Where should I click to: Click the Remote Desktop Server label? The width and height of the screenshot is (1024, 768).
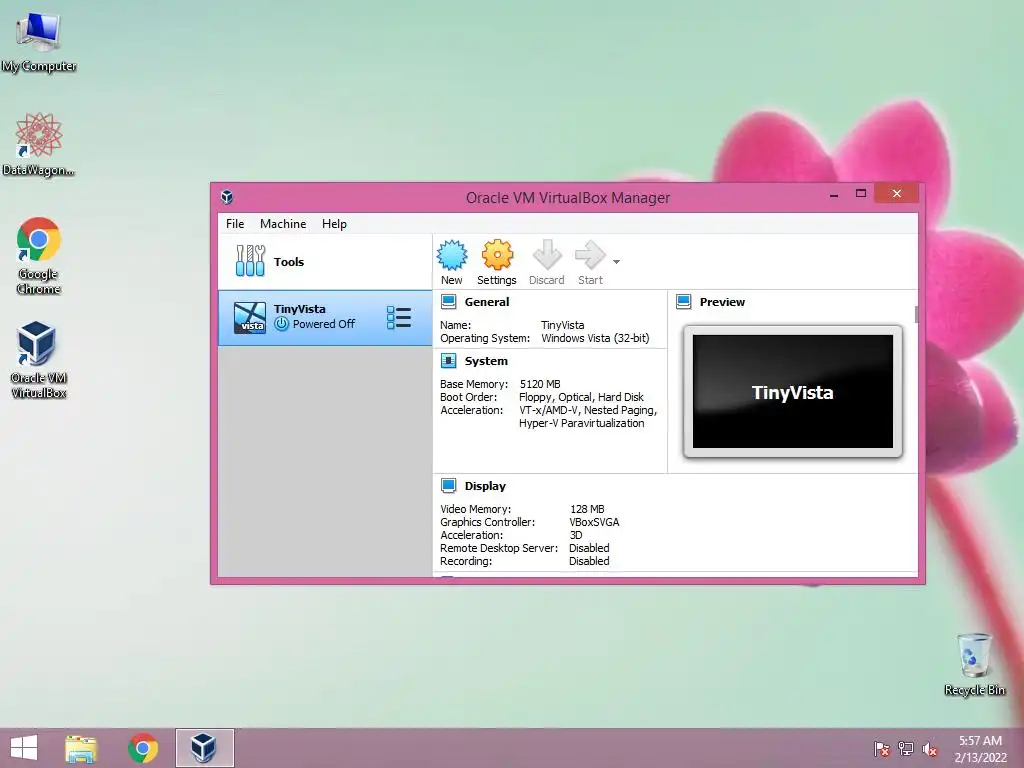[x=499, y=548]
